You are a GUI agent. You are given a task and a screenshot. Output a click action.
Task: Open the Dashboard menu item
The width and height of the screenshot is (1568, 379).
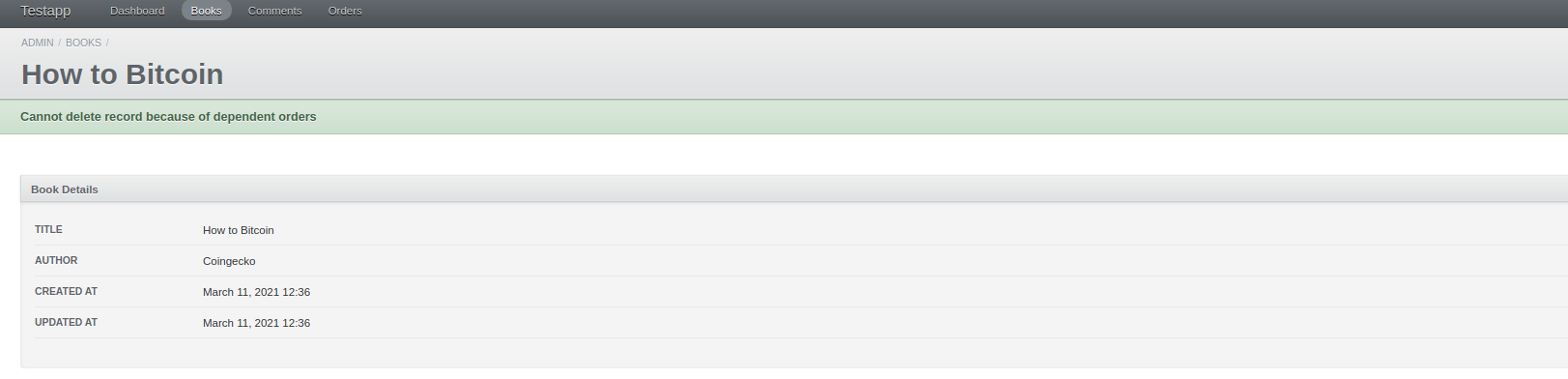(137, 11)
